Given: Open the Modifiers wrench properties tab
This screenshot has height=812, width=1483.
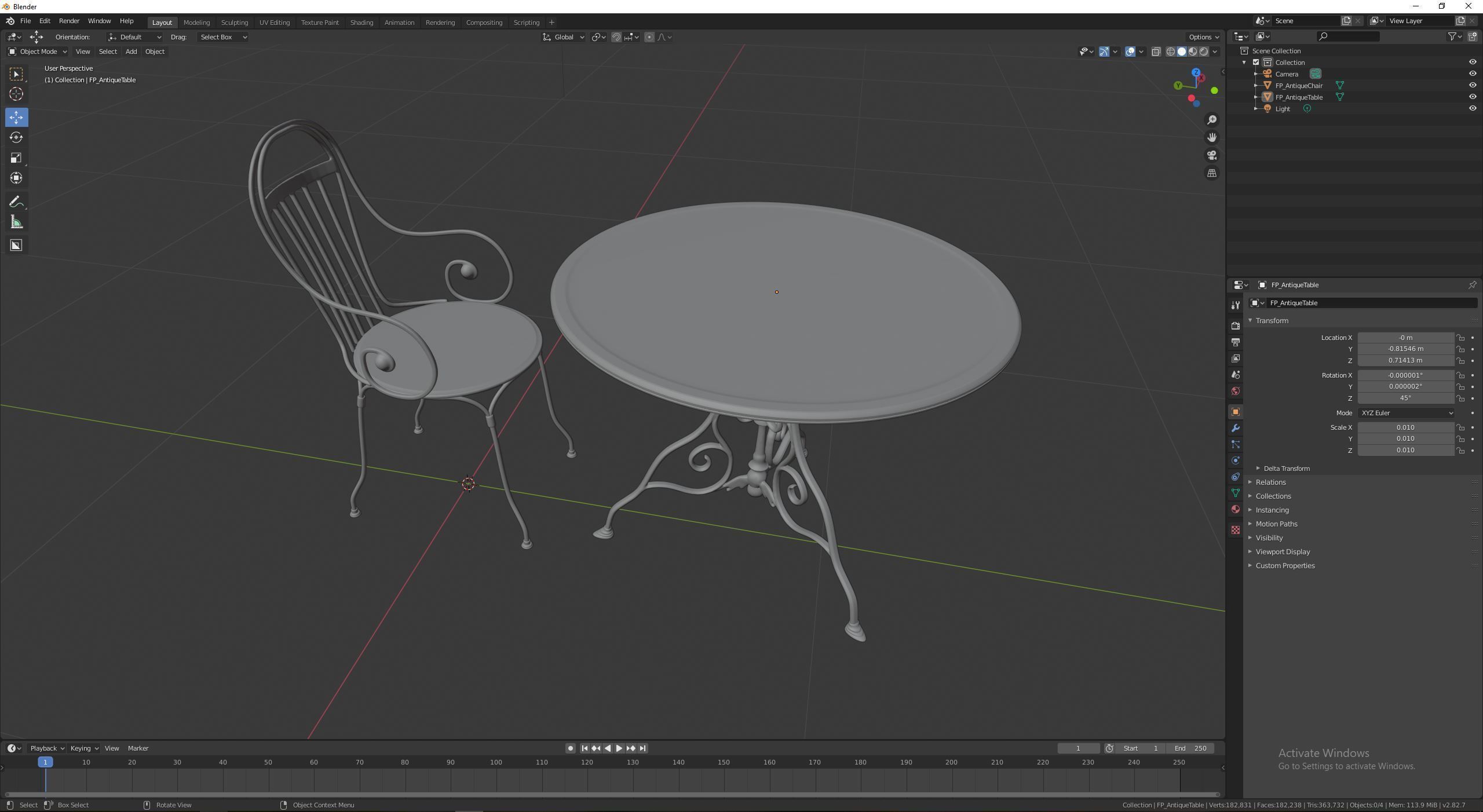Looking at the screenshot, I should (x=1235, y=428).
